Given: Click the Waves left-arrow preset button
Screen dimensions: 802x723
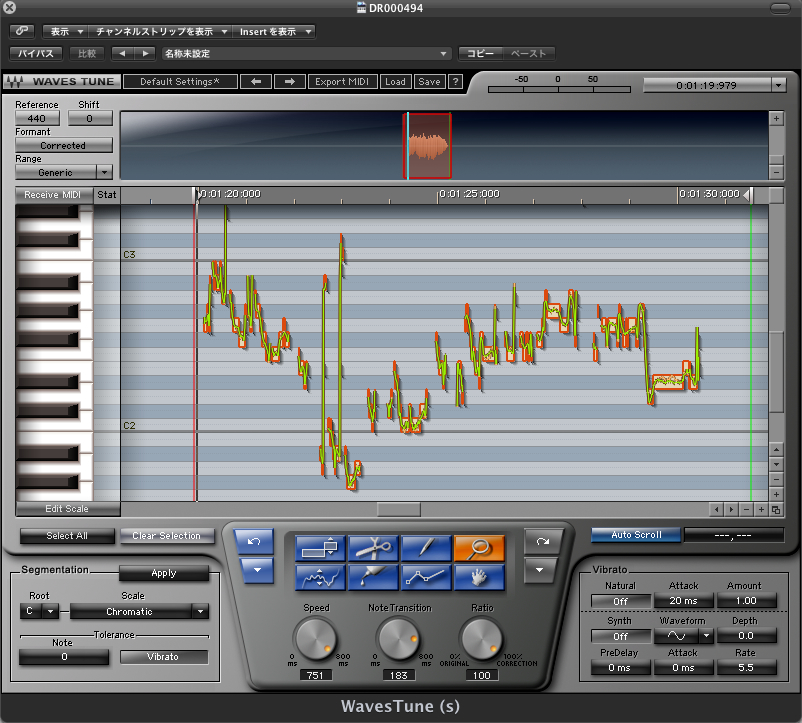Looking at the screenshot, I should coord(256,81).
